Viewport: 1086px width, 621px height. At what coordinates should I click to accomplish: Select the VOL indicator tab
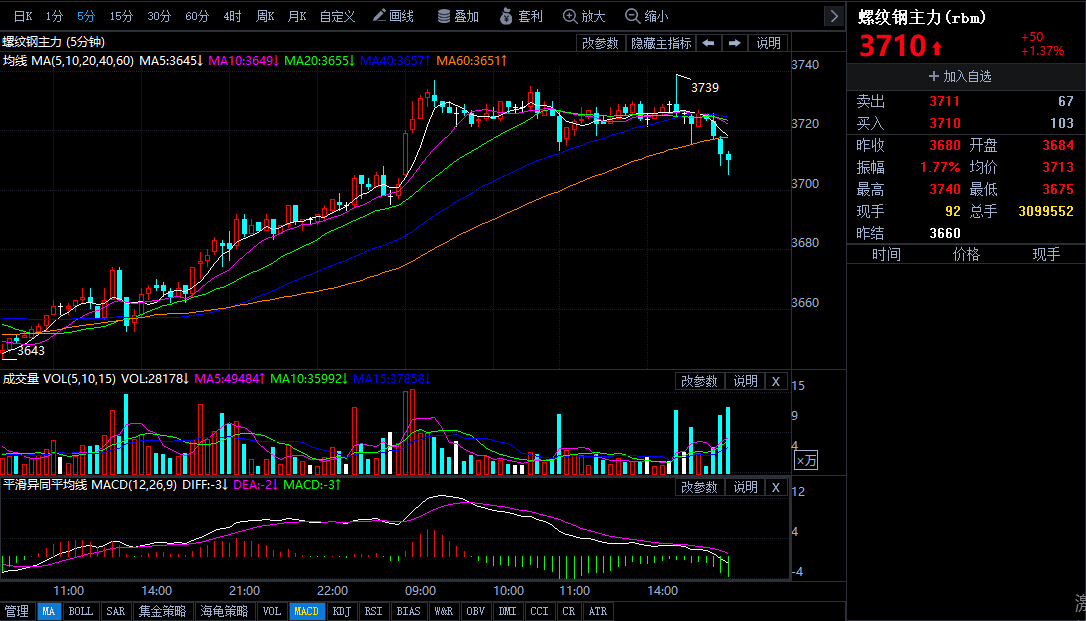coord(272,611)
